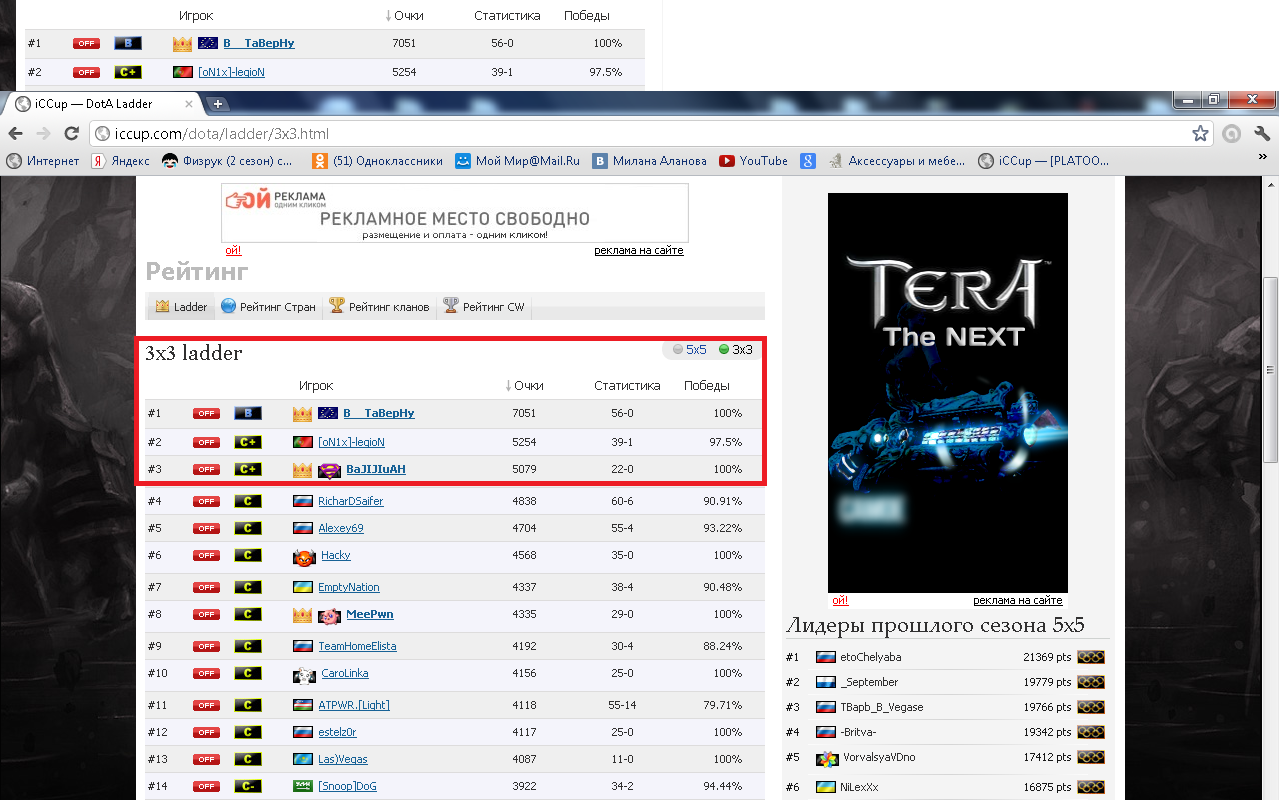The image size is (1280, 800).
Task: Click the РЕКЛАМНОЕ МЕСТО СВОБОДНО banner
Action: coord(455,213)
